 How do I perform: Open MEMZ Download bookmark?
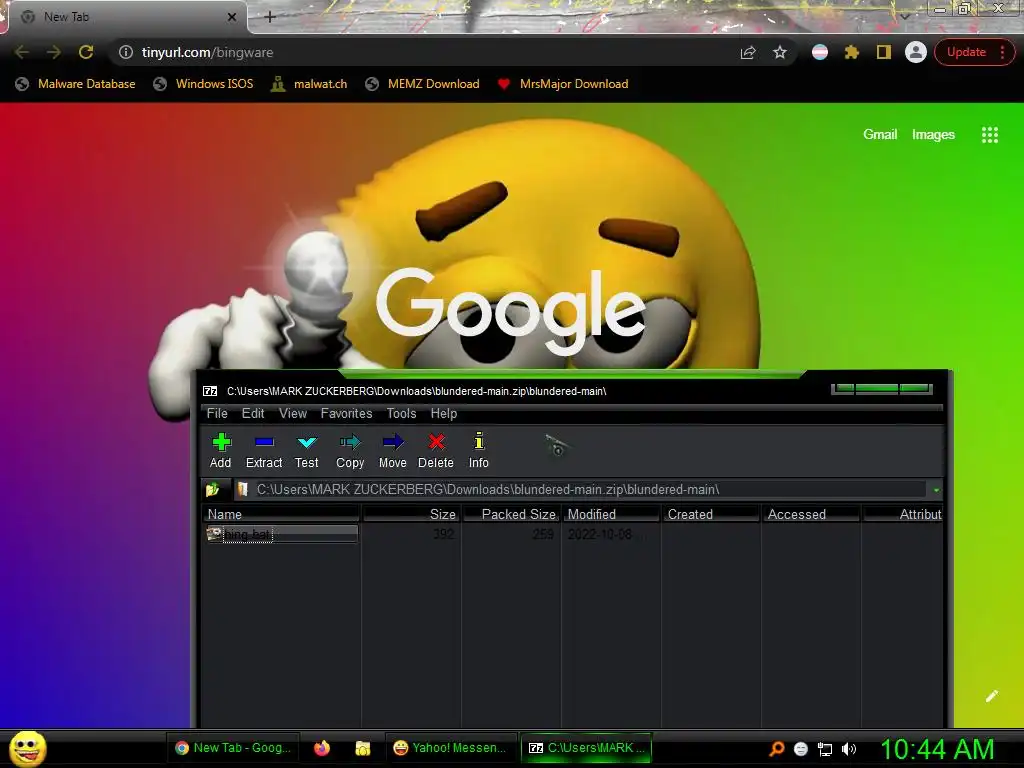(423, 84)
